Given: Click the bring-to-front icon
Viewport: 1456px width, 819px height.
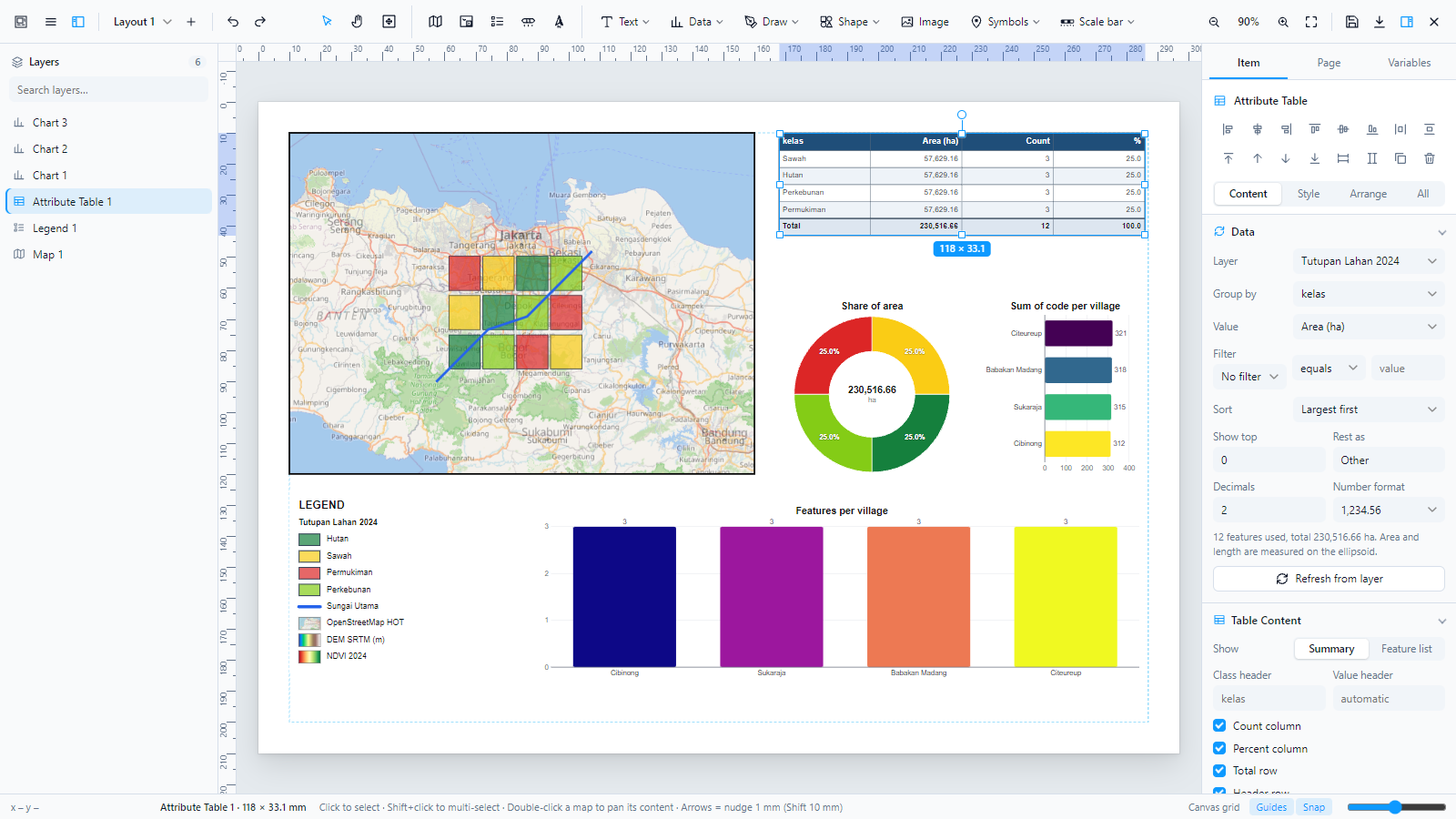Looking at the screenshot, I should 1228,158.
